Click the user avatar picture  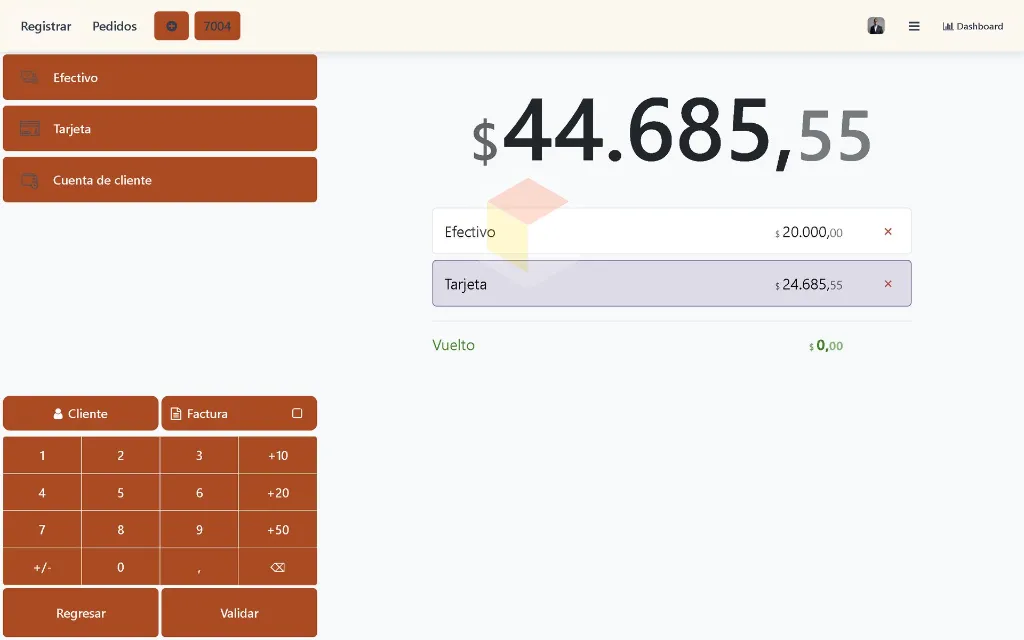(x=876, y=26)
